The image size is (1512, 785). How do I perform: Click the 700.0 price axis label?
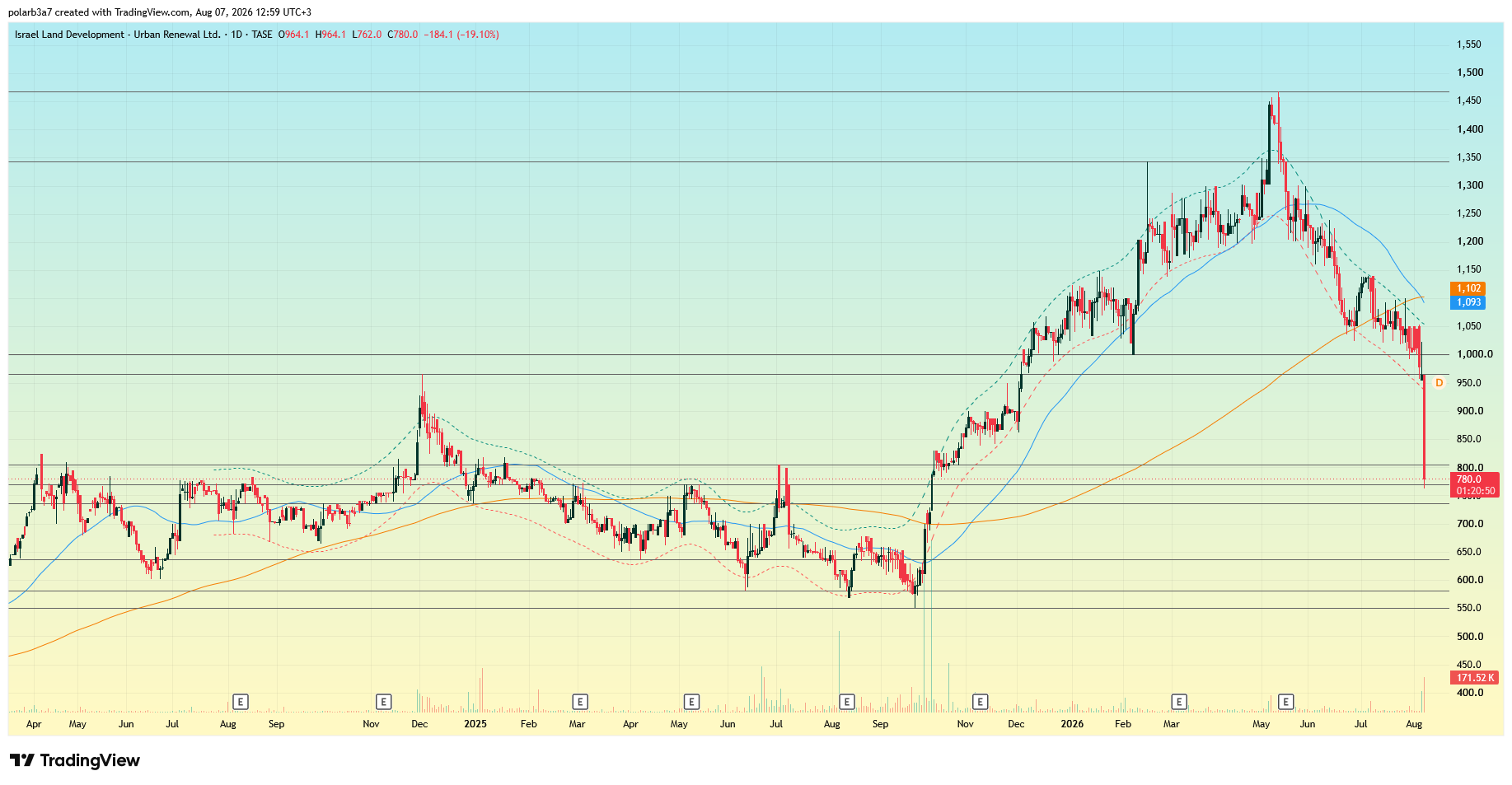(1470, 524)
